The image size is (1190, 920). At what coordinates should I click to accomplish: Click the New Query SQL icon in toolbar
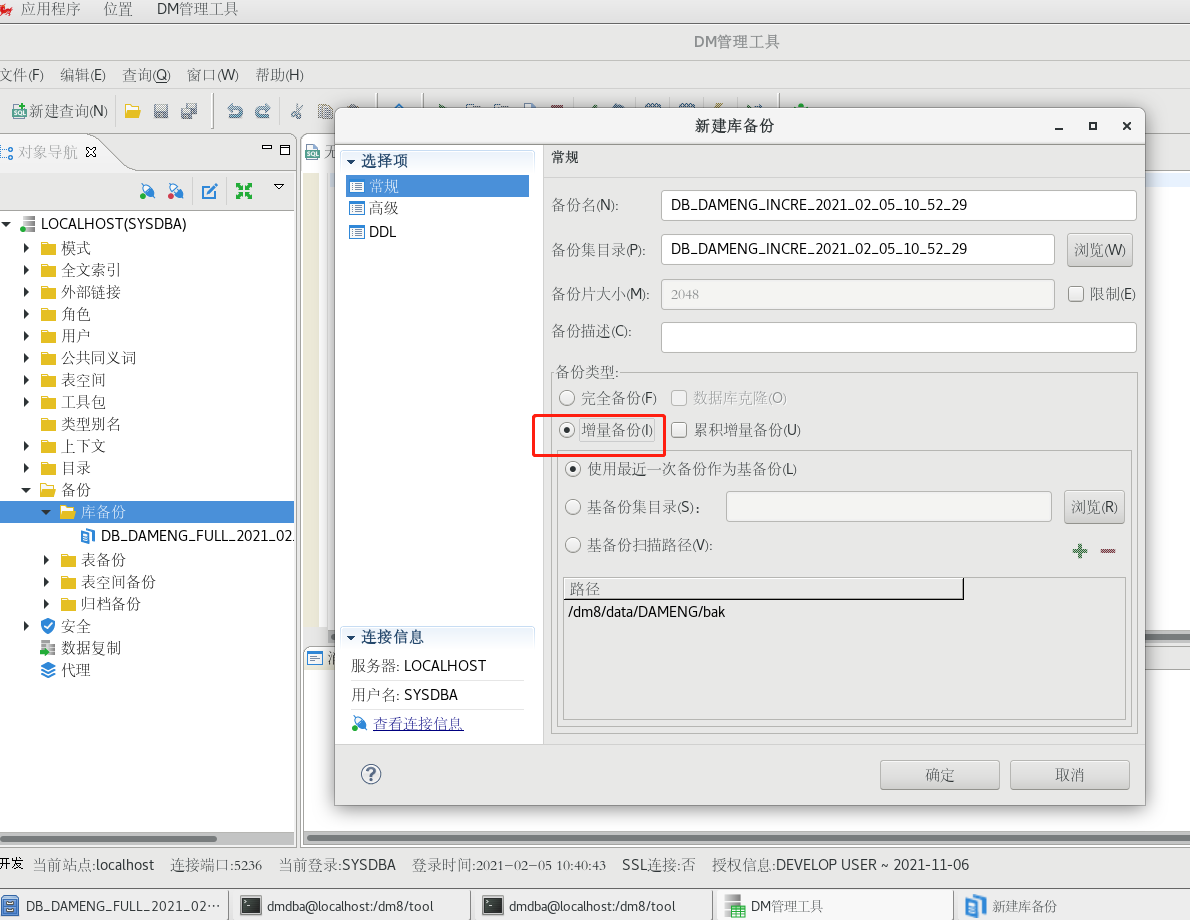(19, 112)
